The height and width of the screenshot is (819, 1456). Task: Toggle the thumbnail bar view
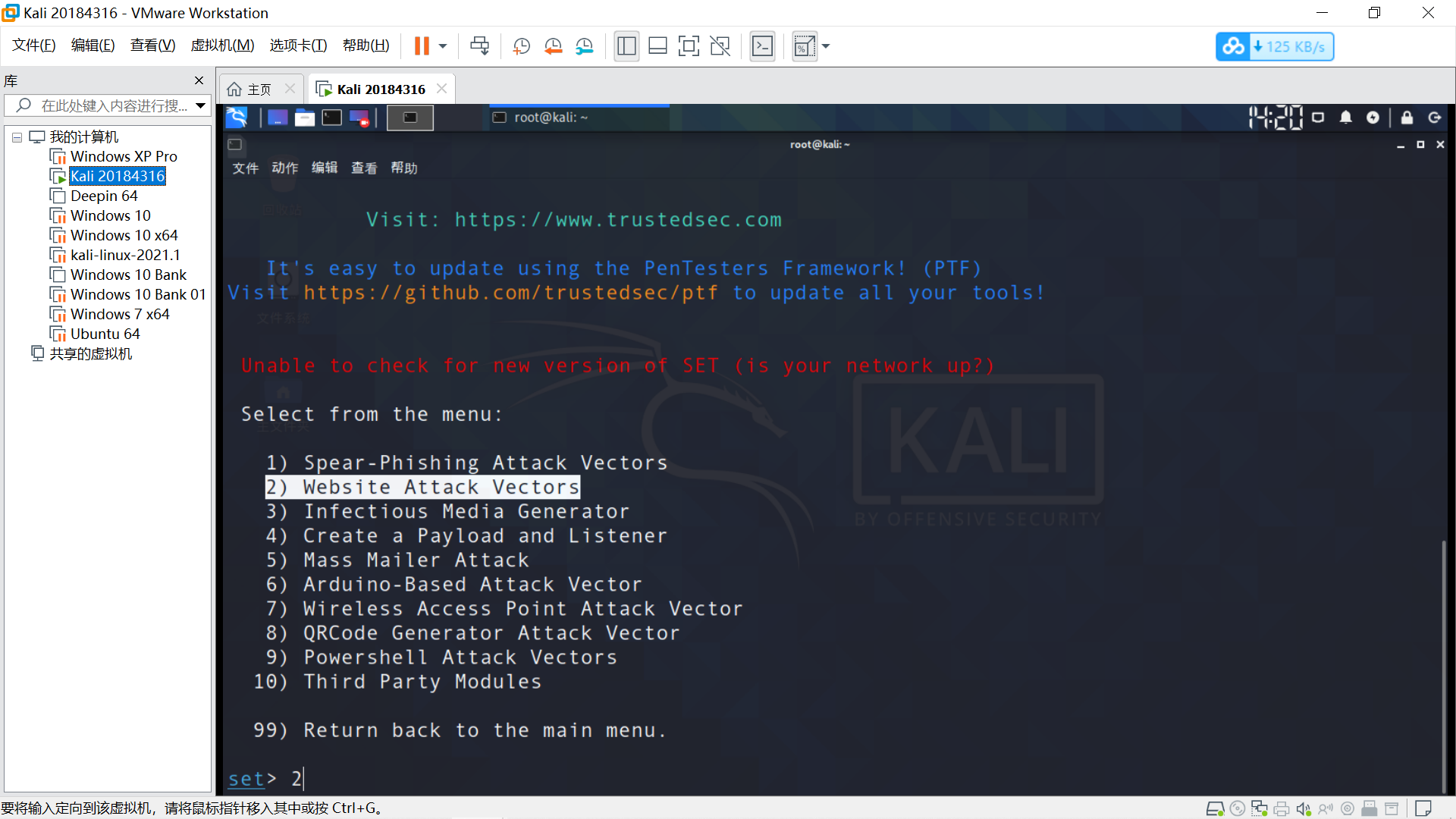click(657, 46)
